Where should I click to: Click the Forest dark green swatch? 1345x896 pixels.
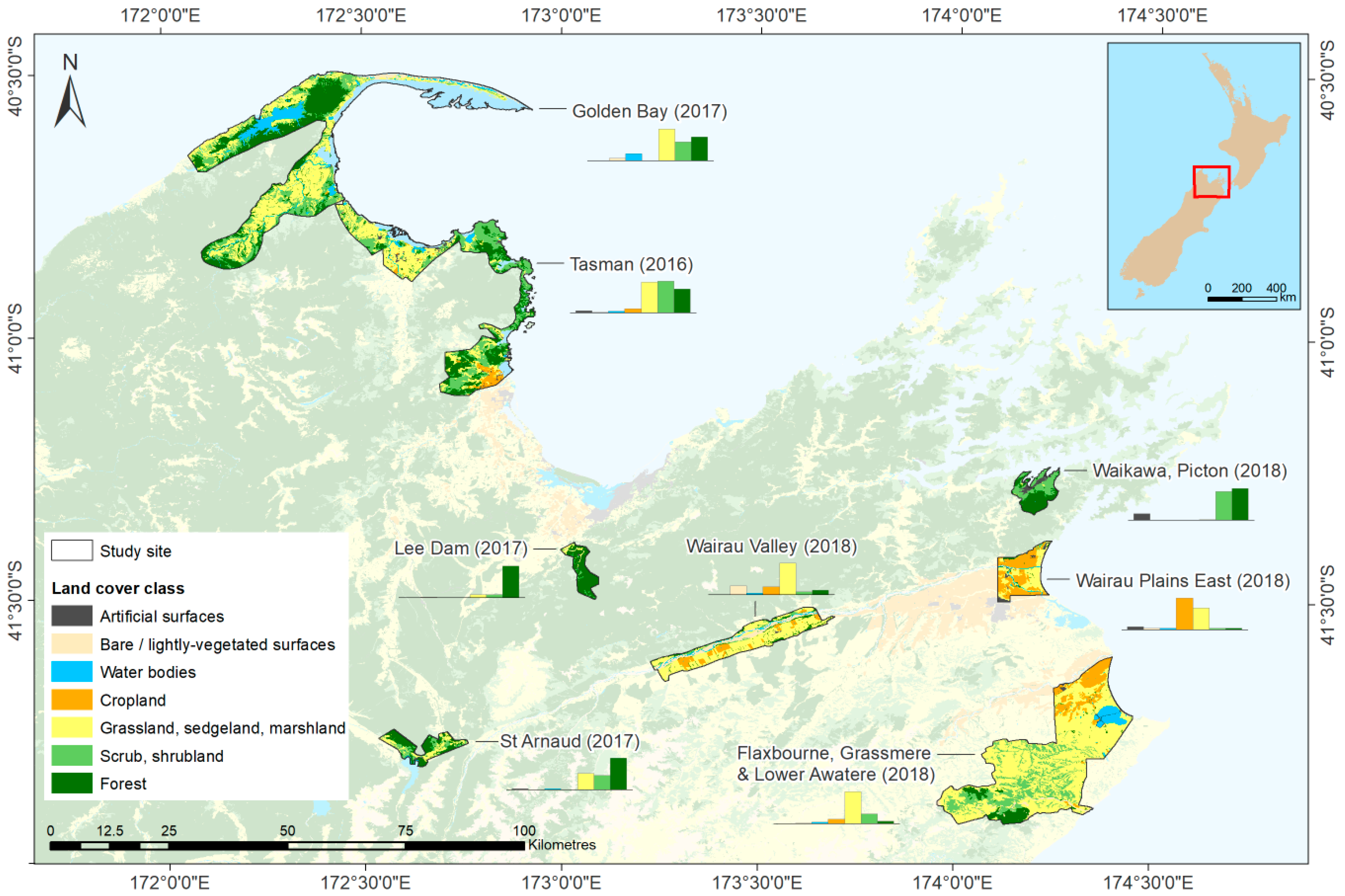click(x=72, y=784)
